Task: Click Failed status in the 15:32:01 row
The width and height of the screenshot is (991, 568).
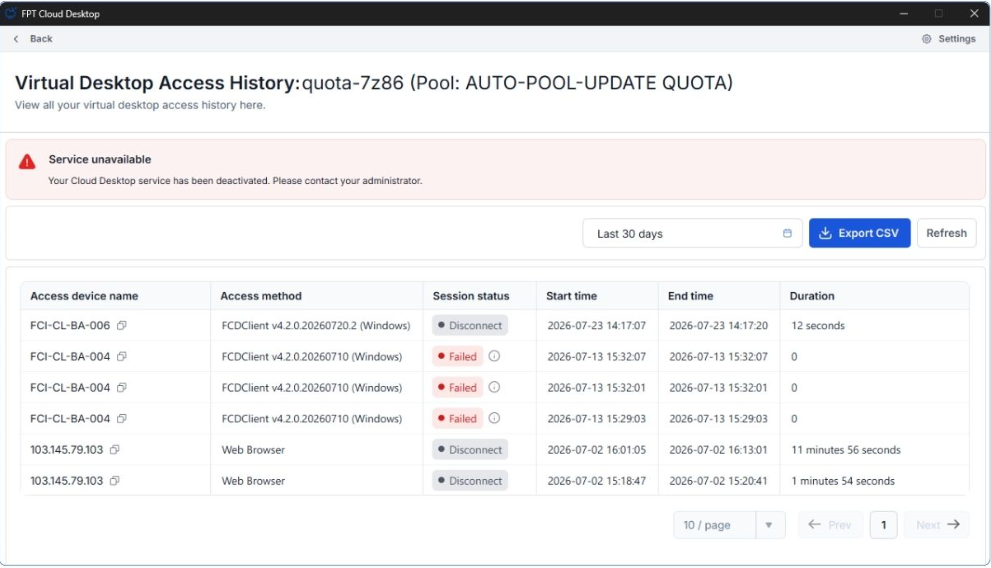Action: coord(458,387)
